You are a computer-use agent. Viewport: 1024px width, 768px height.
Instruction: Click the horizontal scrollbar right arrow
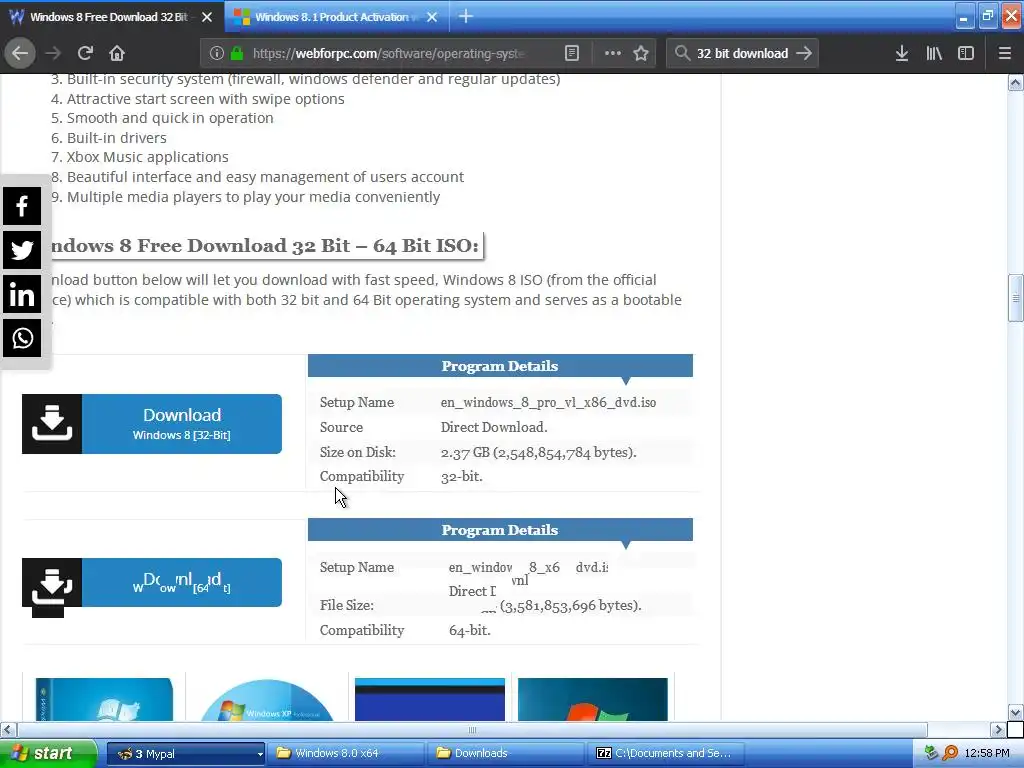[x=998, y=729]
